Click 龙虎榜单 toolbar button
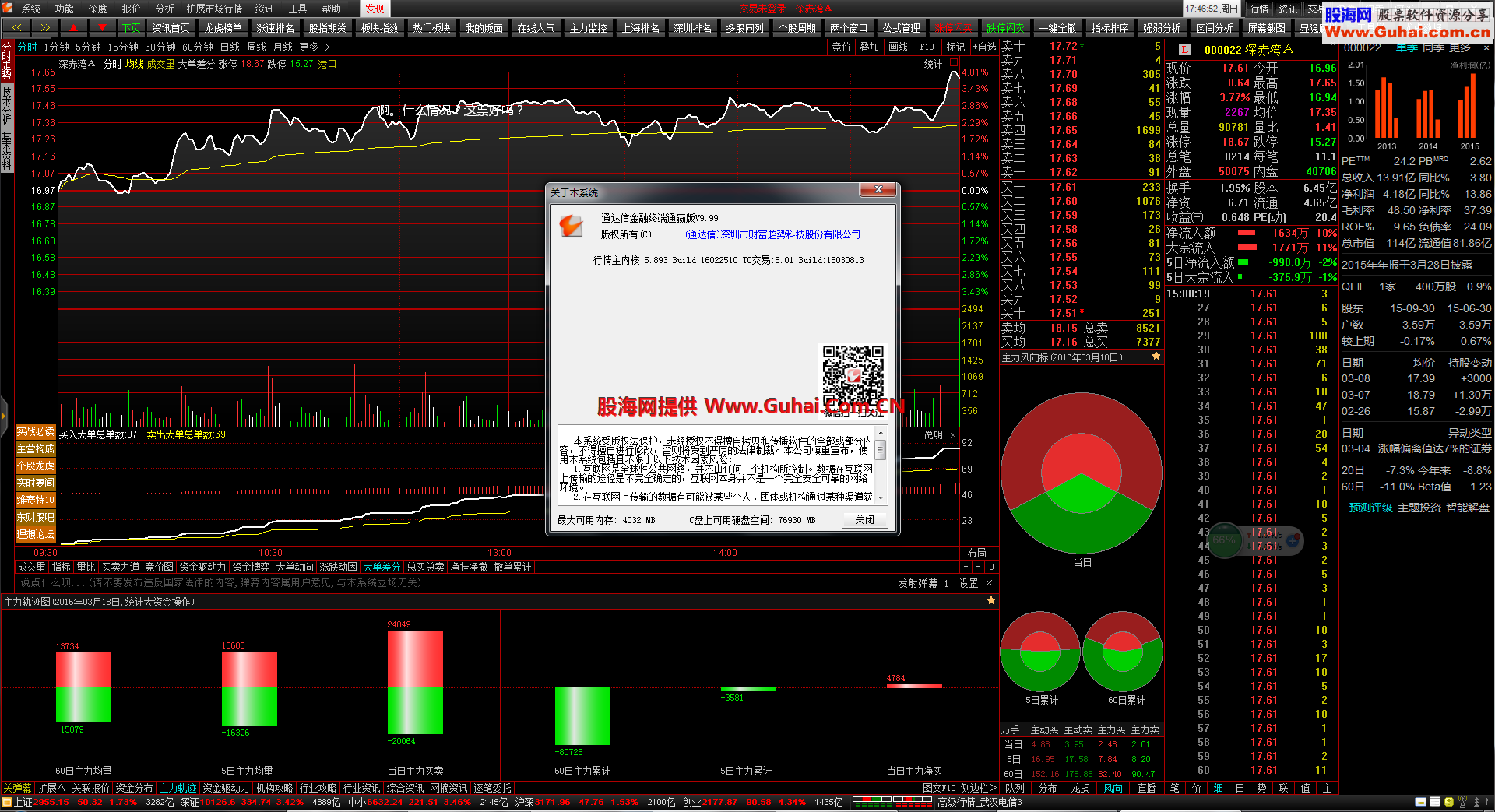This screenshot has width=1495, height=812. 223,27
